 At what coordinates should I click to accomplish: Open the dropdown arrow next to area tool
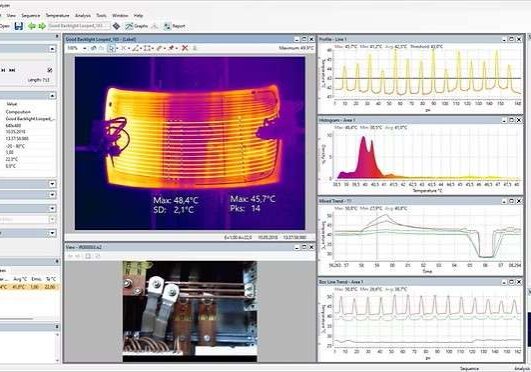click(153, 48)
